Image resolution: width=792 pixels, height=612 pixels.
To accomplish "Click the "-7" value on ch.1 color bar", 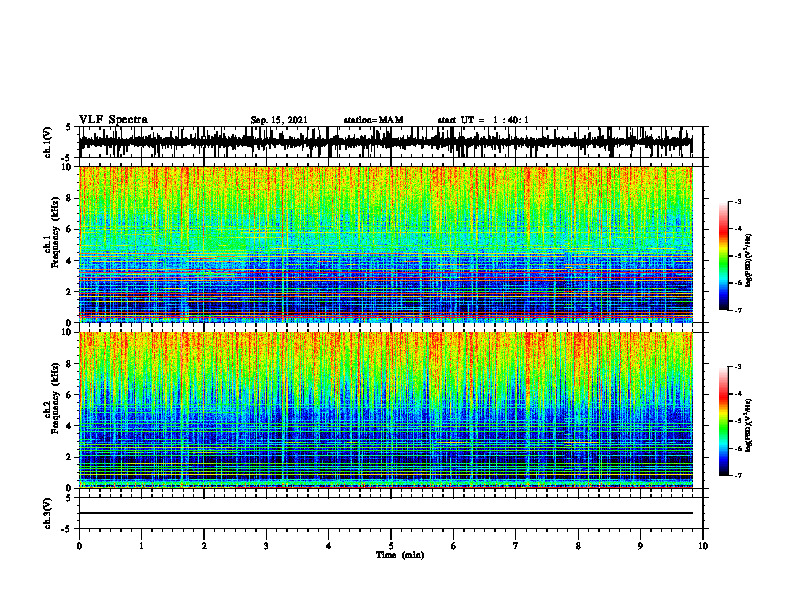I will [x=738, y=310].
